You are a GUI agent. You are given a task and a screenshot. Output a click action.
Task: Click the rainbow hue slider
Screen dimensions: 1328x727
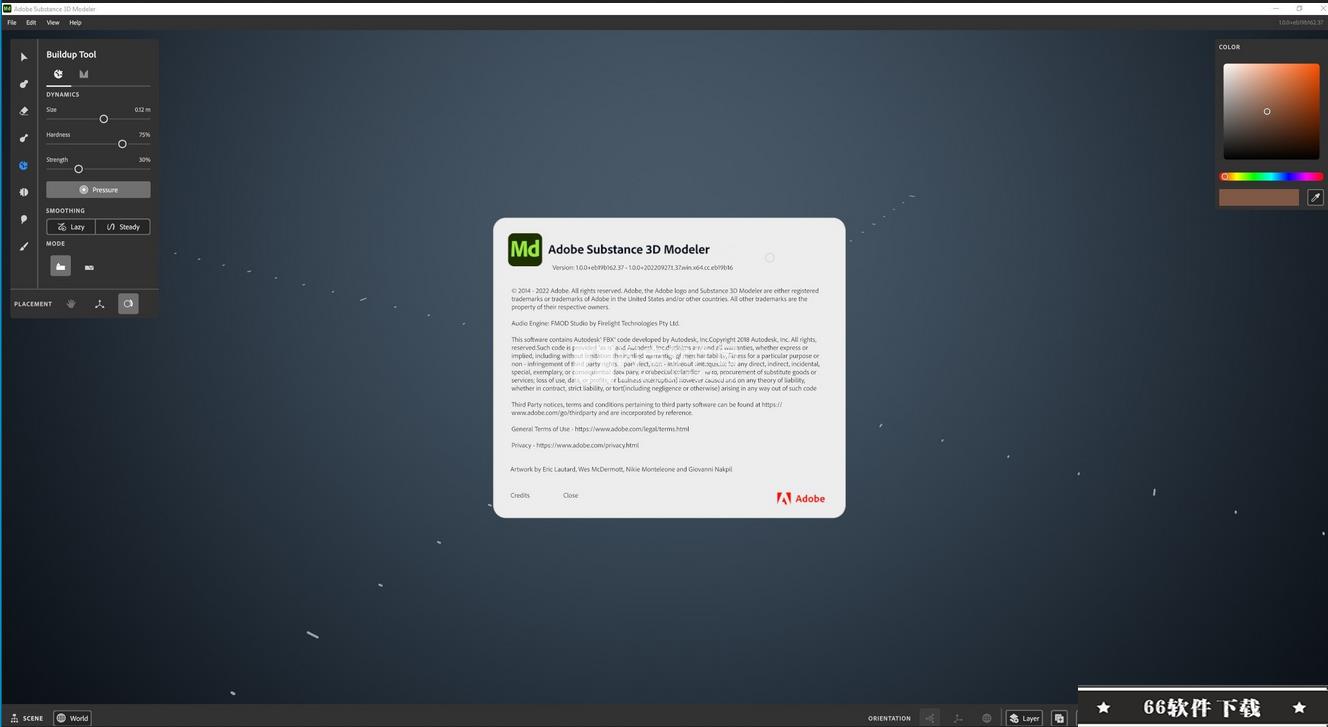tap(1271, 177)
